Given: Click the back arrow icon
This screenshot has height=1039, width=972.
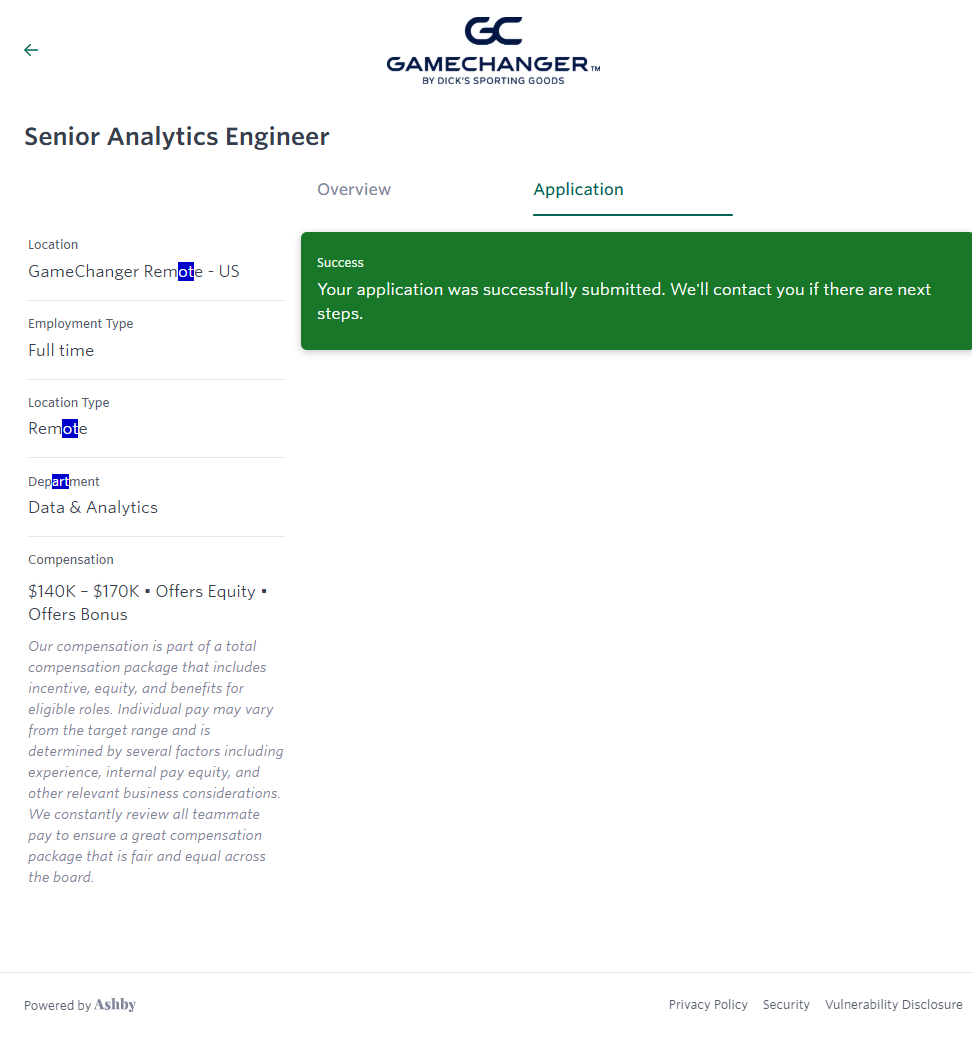Looking at the screenshot, I should click(31, 50).
